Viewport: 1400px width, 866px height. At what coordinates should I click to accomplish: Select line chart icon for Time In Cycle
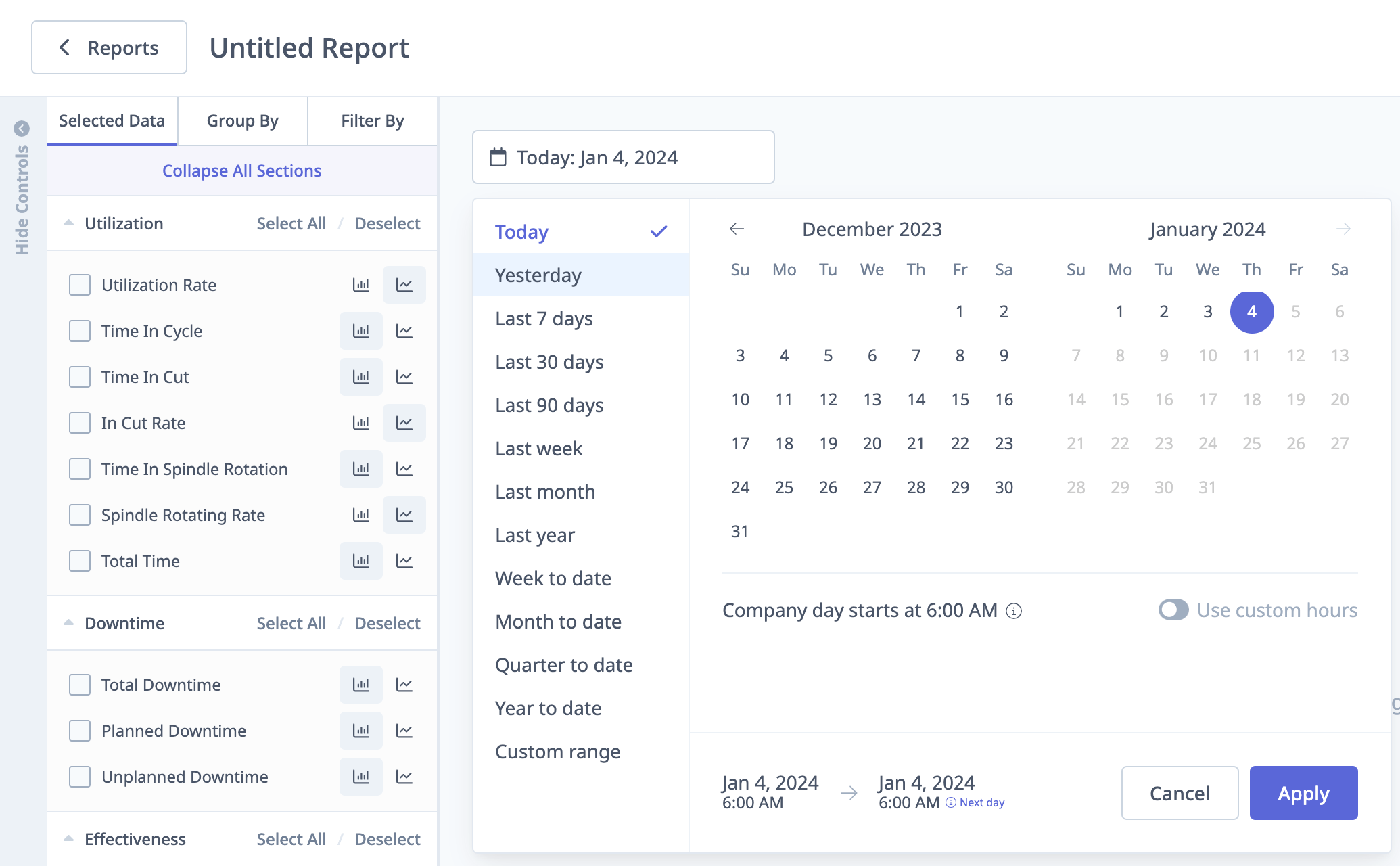point(404,331)
